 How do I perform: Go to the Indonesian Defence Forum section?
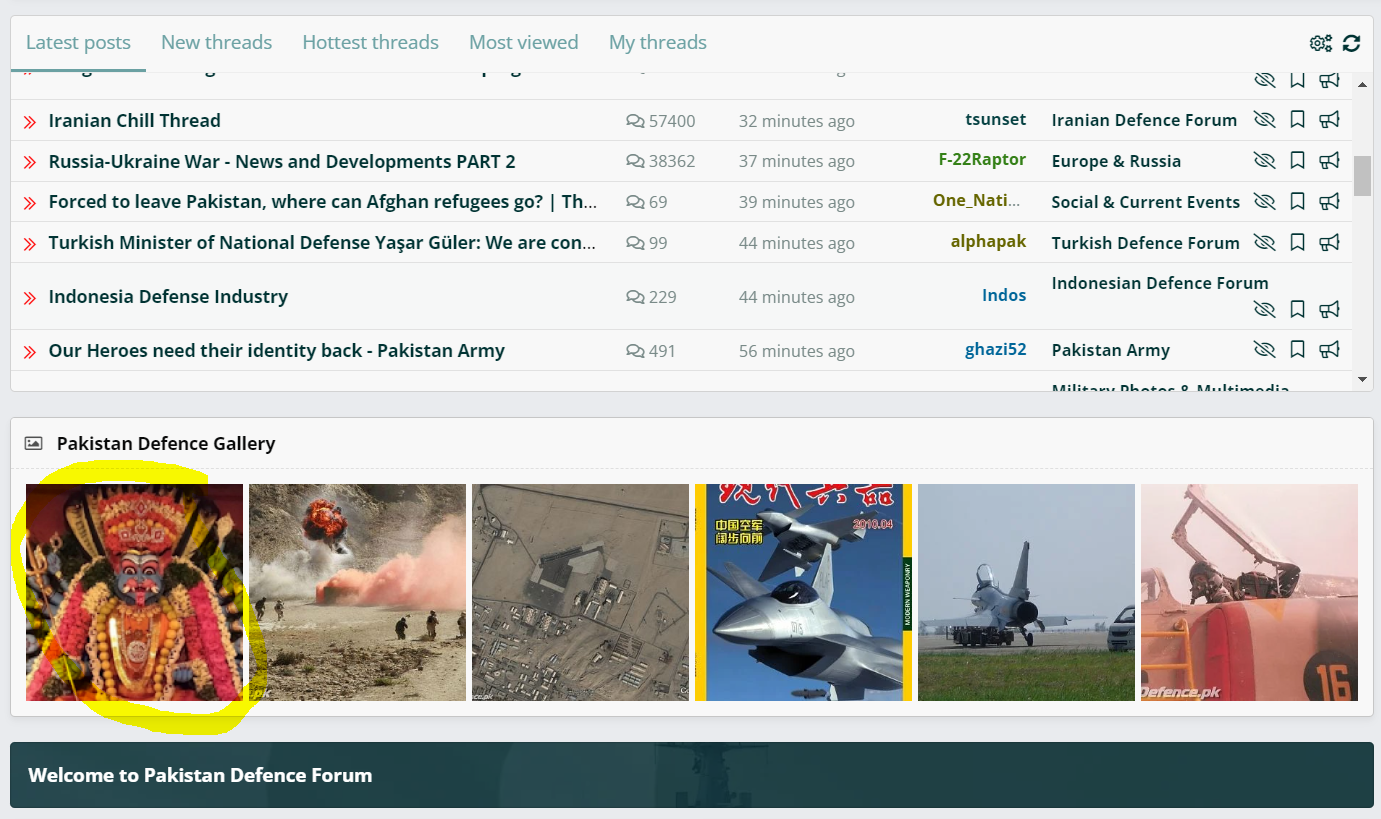pyautogui.click(x=1160, y=283)
